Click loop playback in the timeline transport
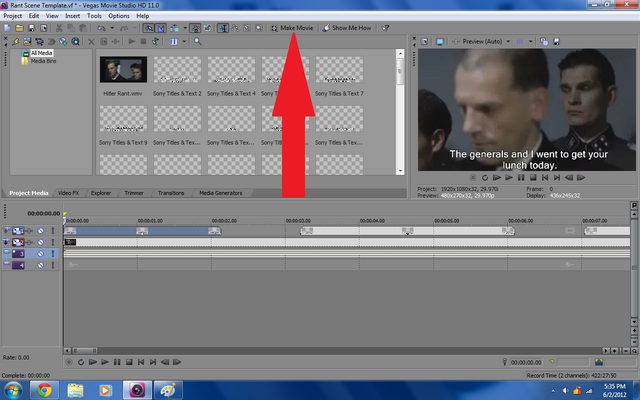The width and height of the screenshot is (640, 400). pyautogui.click(x=81, y=362)
